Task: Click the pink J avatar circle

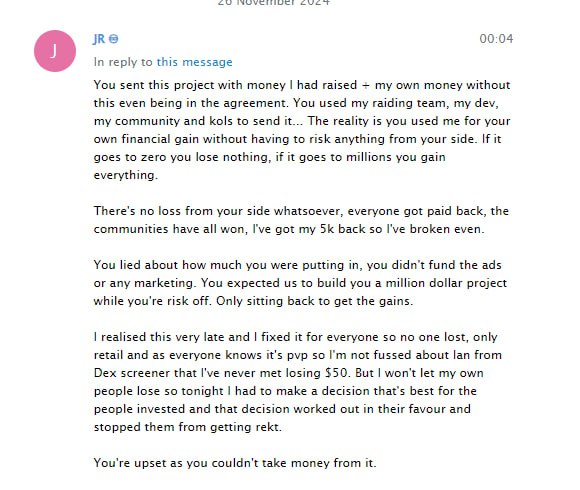Action: point(55,51)
